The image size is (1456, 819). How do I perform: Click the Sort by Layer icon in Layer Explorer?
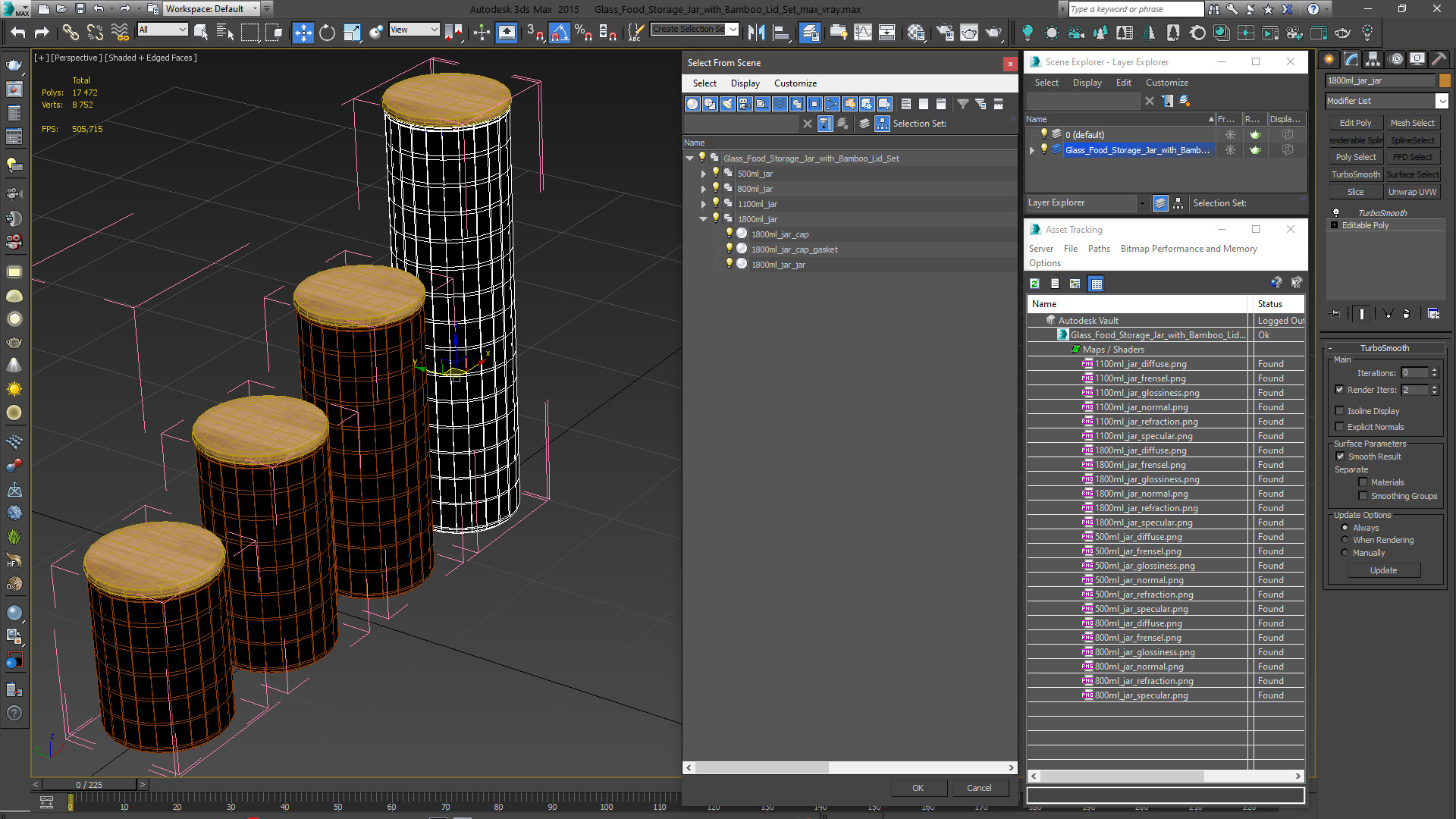pos(1159,203)
